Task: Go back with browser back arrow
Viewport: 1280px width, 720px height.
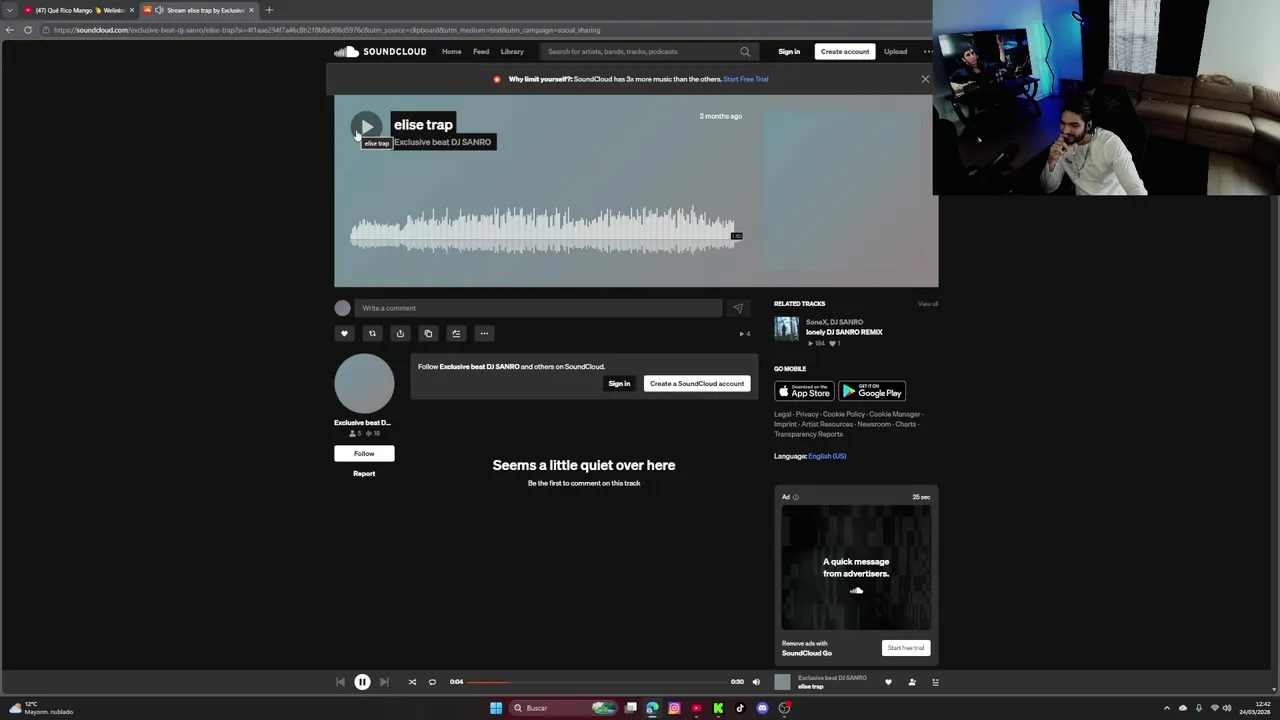Action: coord(9,30)
